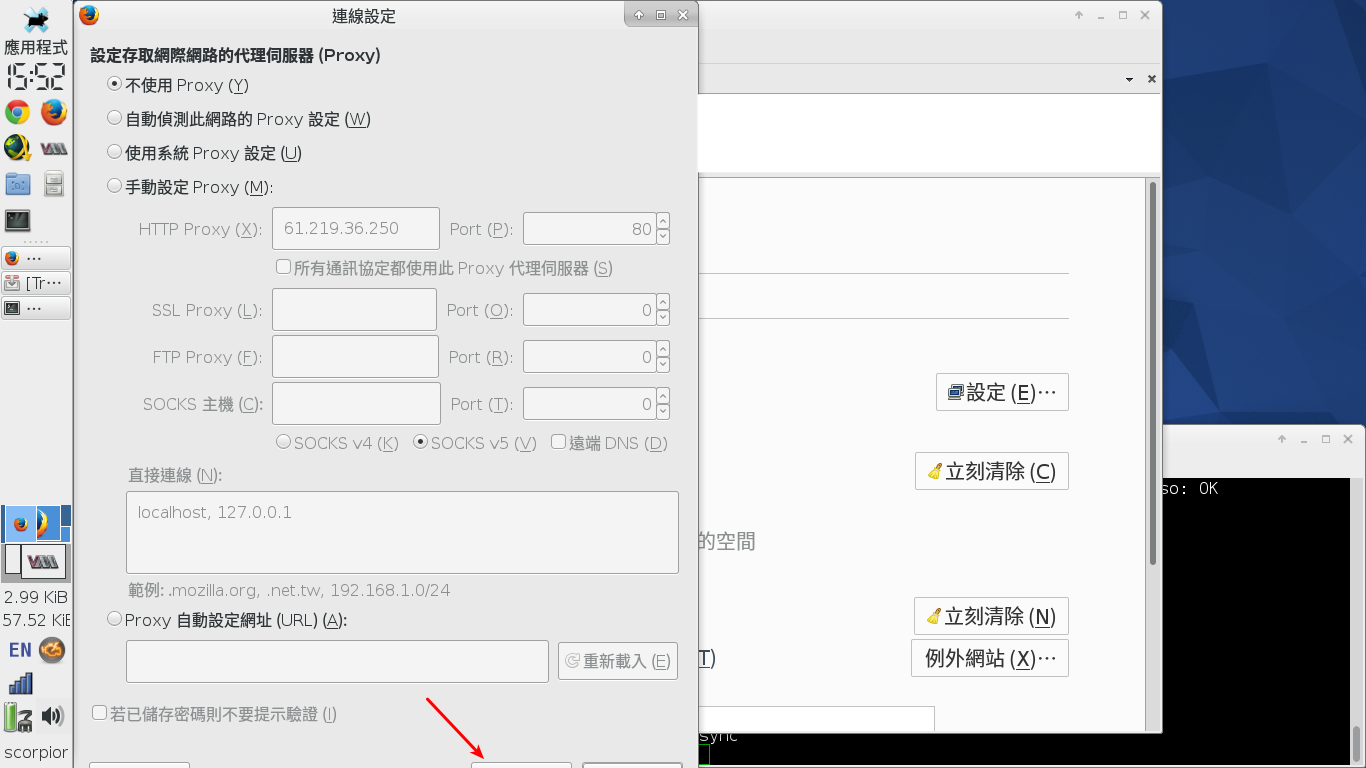Open the 例外網站 (X)… button
Image resolution: width=1366 pixels, height=768 pixels.
(x=990, y=658)
